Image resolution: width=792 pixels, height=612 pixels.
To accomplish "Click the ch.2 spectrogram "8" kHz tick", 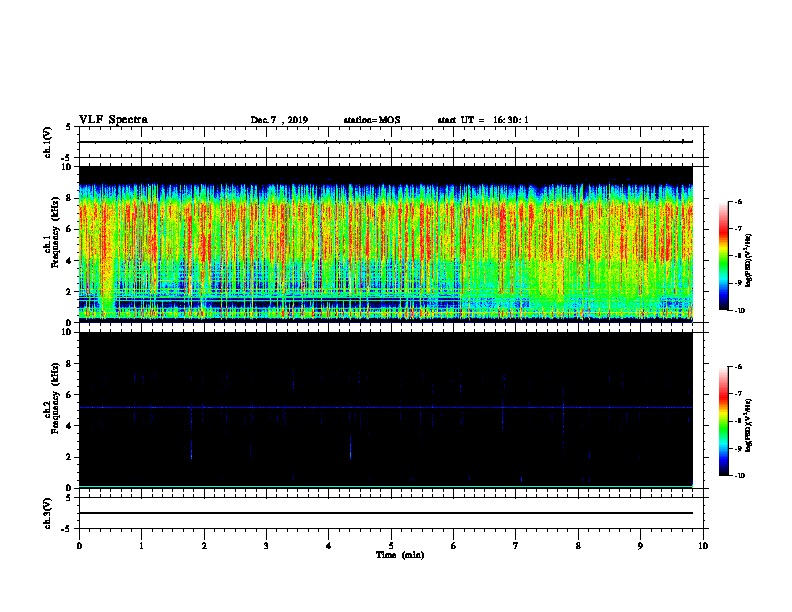I will [x=70, y=364].
